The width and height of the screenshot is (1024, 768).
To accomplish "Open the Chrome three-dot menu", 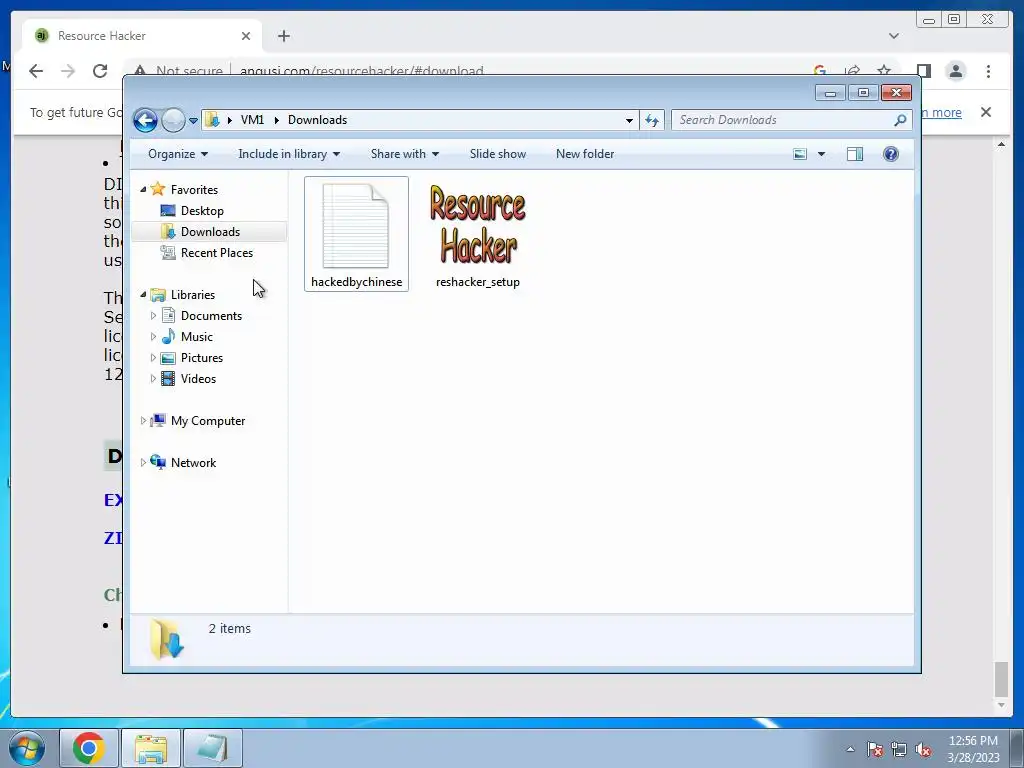I will [x=988, y=71].
